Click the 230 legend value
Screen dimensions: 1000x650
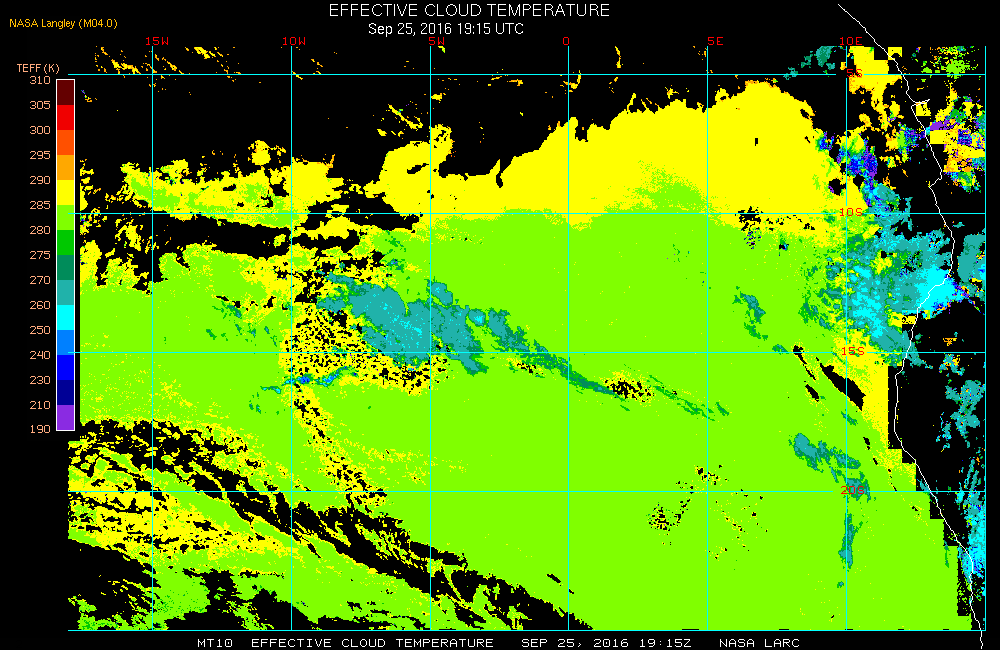point(40,380)
